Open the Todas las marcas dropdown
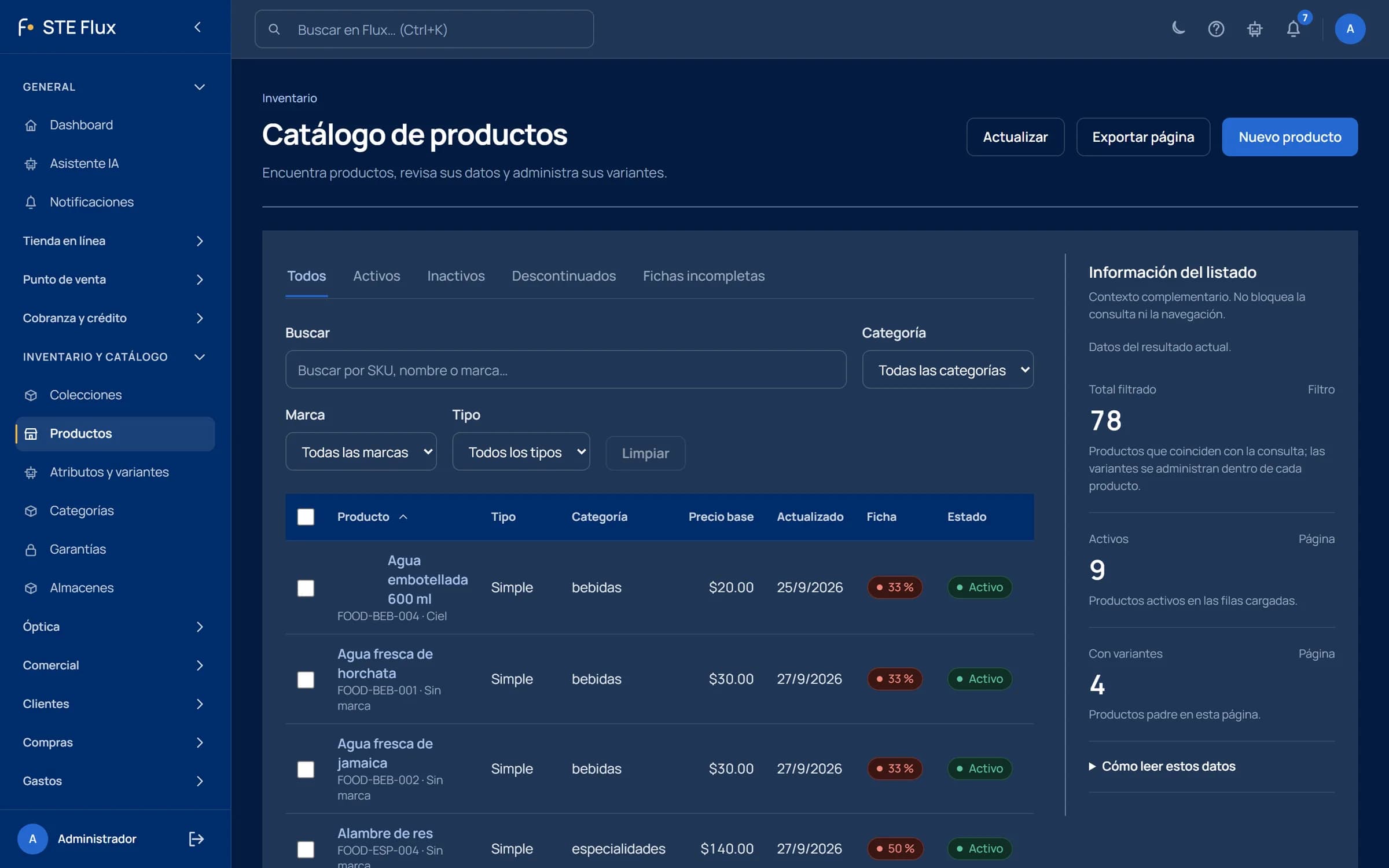 tap(361, 451)
